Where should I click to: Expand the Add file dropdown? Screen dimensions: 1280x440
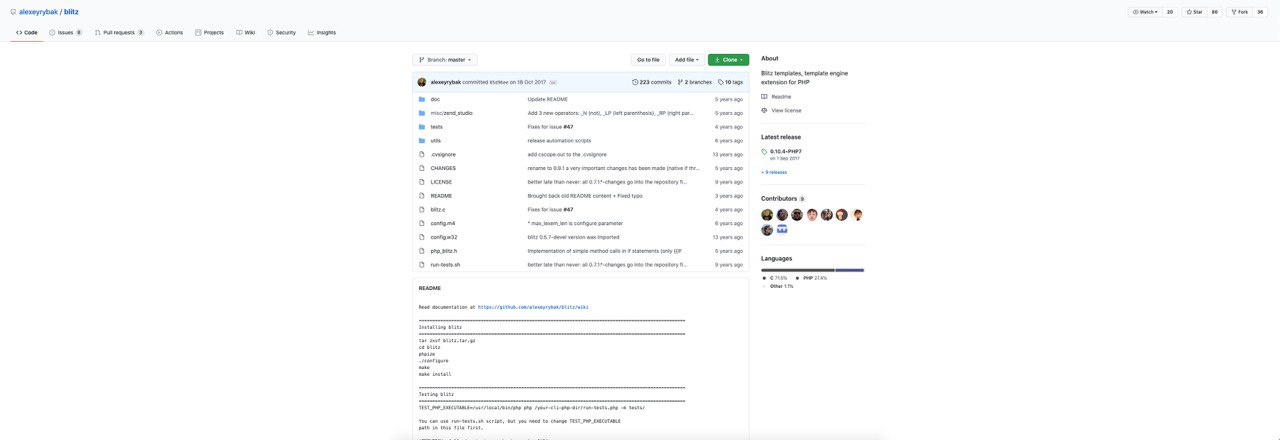pyautogui.click(x=686, y=60)
